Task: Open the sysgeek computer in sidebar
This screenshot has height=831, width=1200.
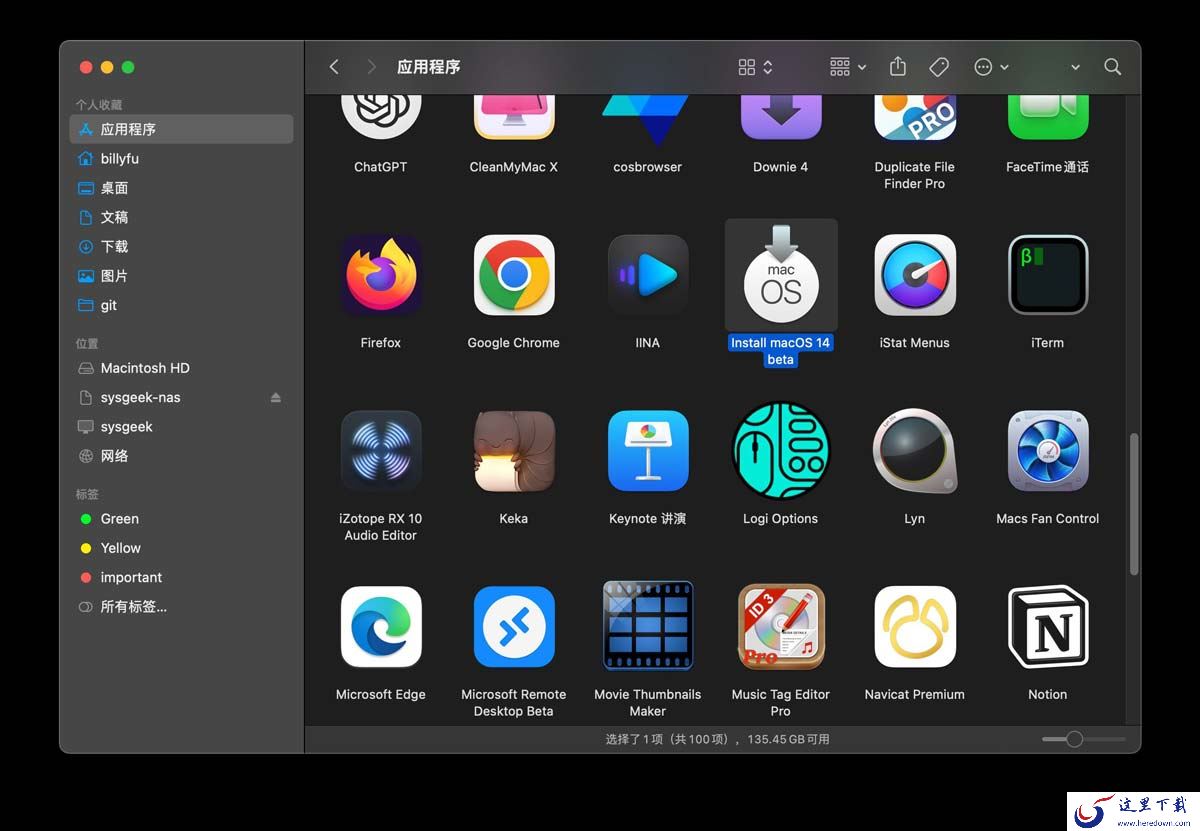Action: pos(181,426)
